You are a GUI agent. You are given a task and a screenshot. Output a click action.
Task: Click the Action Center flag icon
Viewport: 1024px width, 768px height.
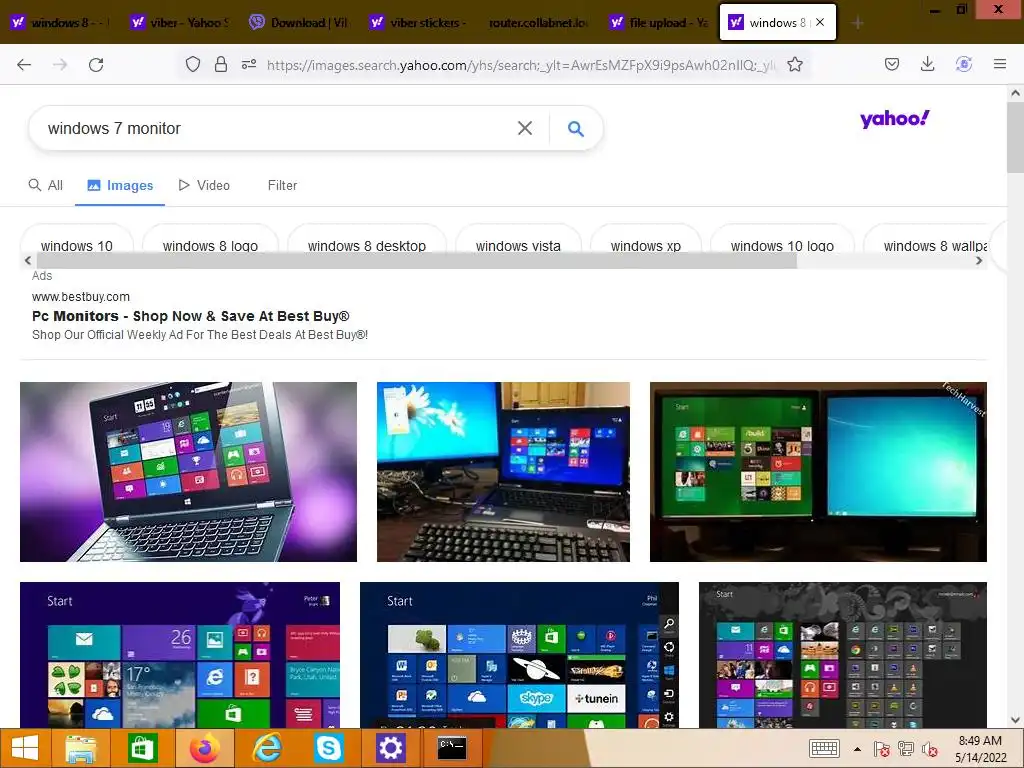881,749
